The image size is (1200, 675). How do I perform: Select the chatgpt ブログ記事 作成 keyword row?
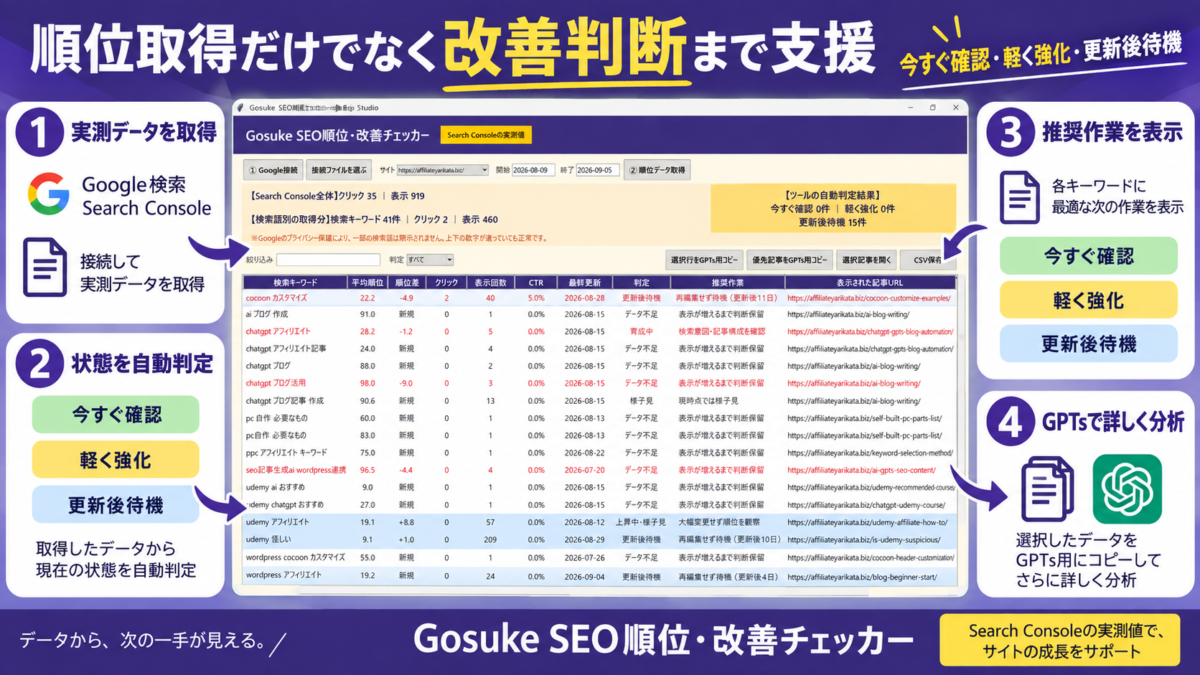click(x=599, y=400)
